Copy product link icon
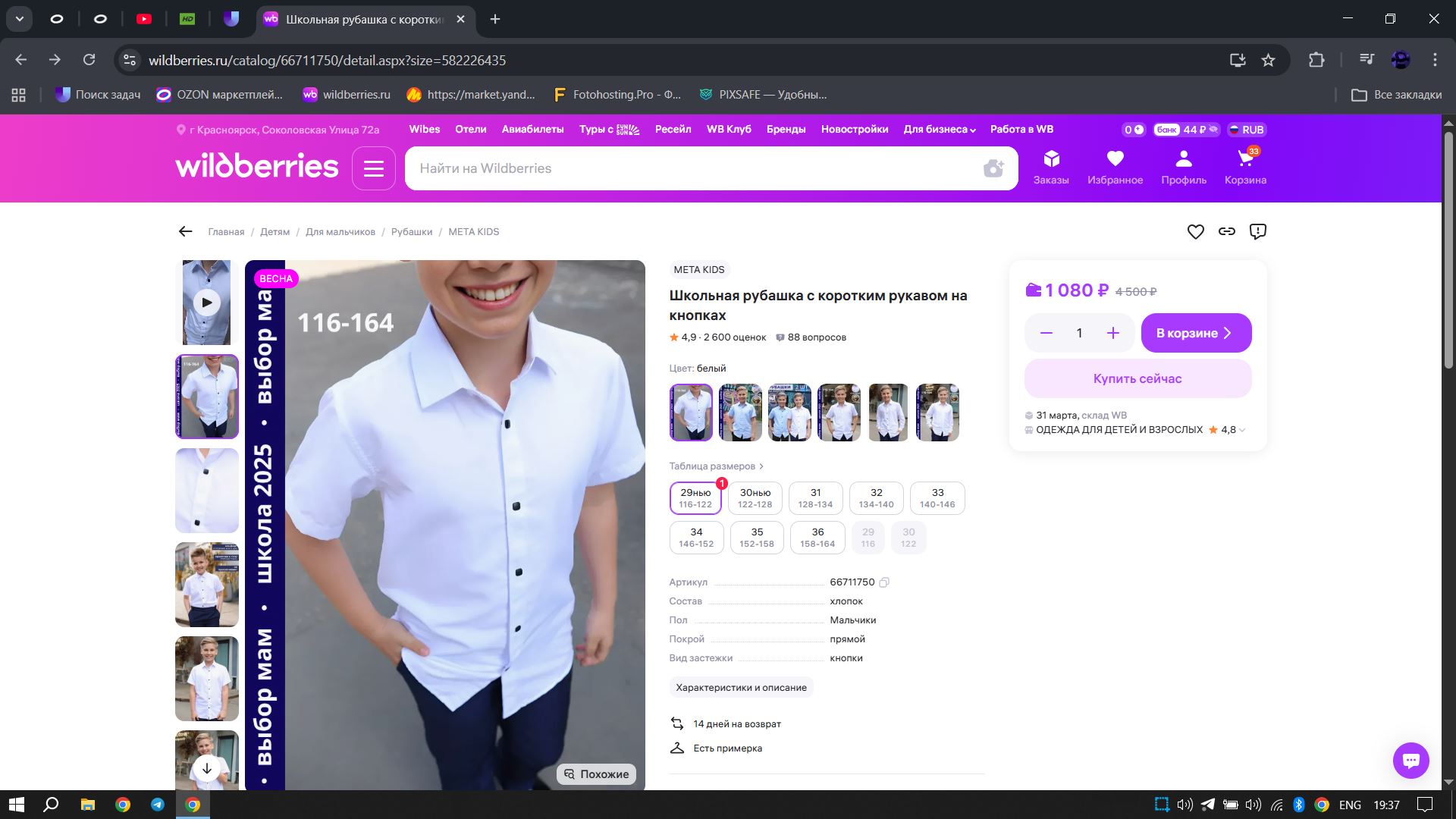The height and width of the screenshot is (819, 1456). pyautogui.click(x=1227, y=232)
